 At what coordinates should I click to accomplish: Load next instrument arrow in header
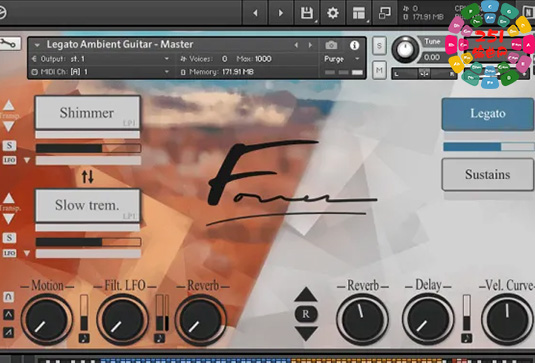(x=310, y=45)
